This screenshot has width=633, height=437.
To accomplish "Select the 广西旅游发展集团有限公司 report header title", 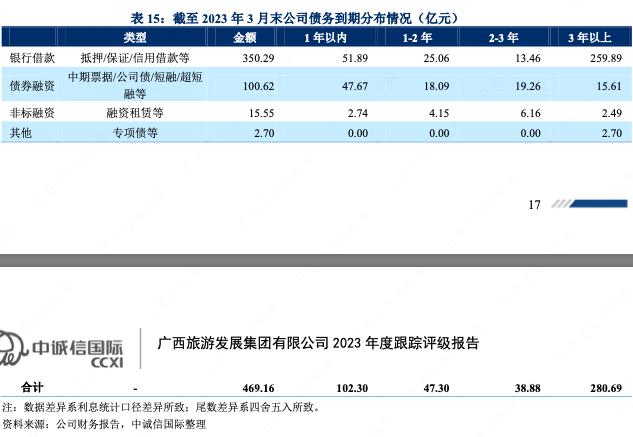I will pyautogui.click(x=318, y=343).
